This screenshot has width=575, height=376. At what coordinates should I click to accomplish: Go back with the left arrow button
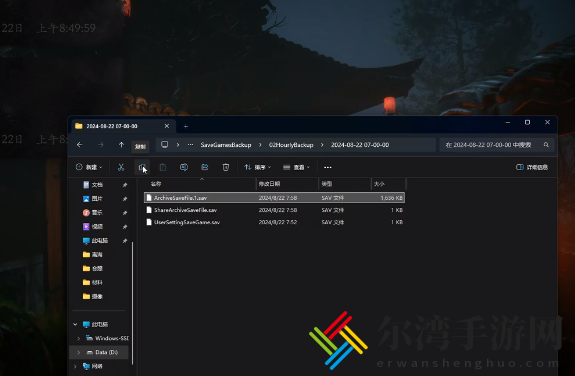coord(80,145)
